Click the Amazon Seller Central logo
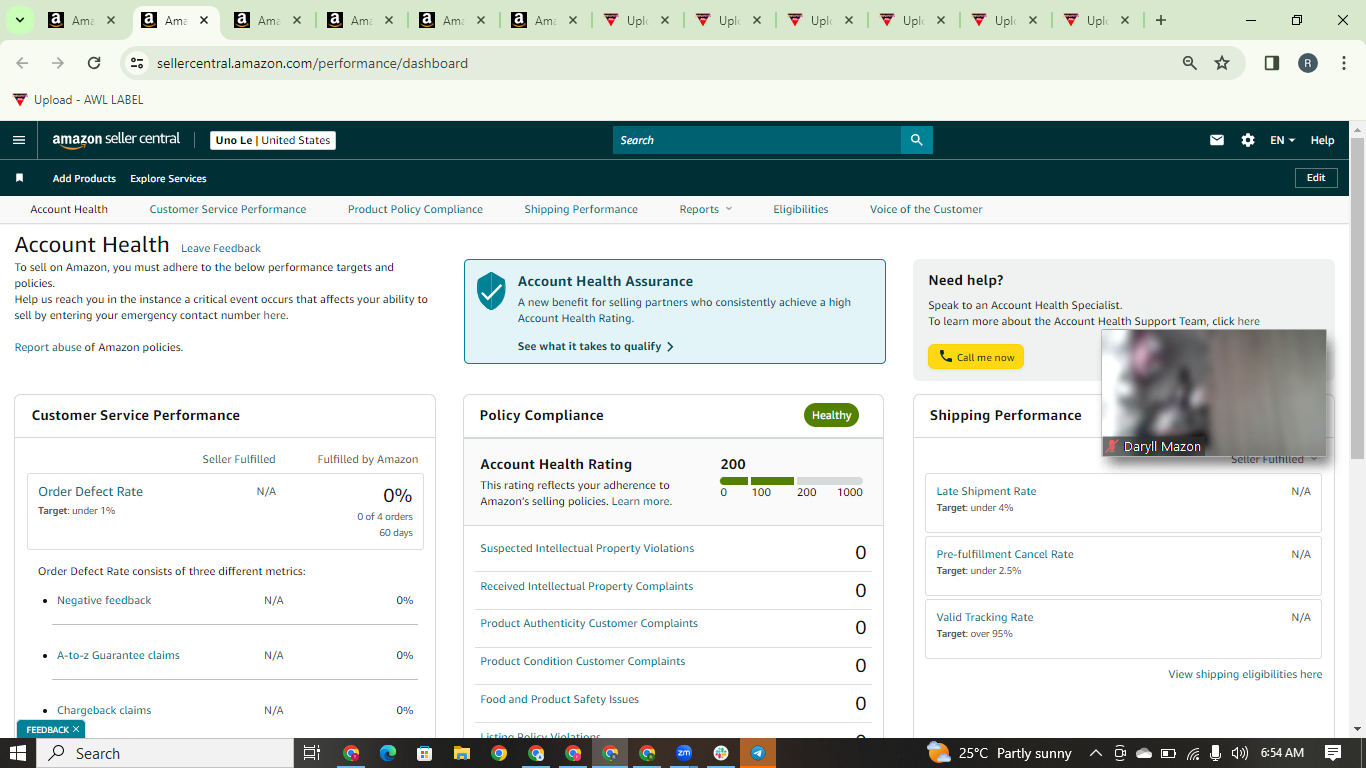This screenshot has height=768, width=1366. tap(117, 140)
